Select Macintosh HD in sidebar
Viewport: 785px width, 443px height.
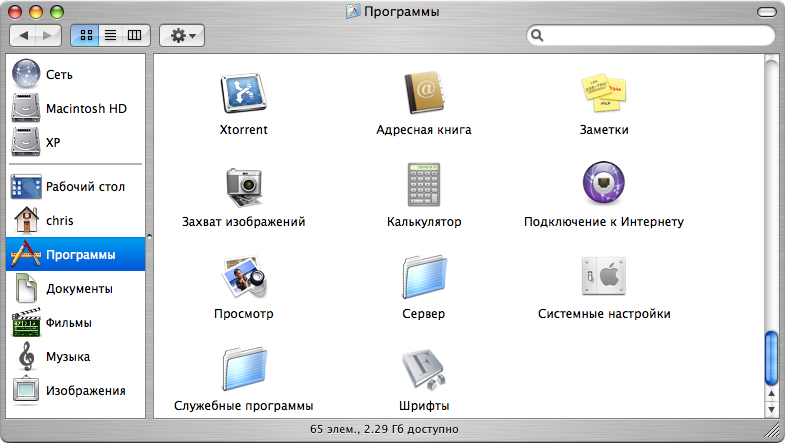click(76, 108)
